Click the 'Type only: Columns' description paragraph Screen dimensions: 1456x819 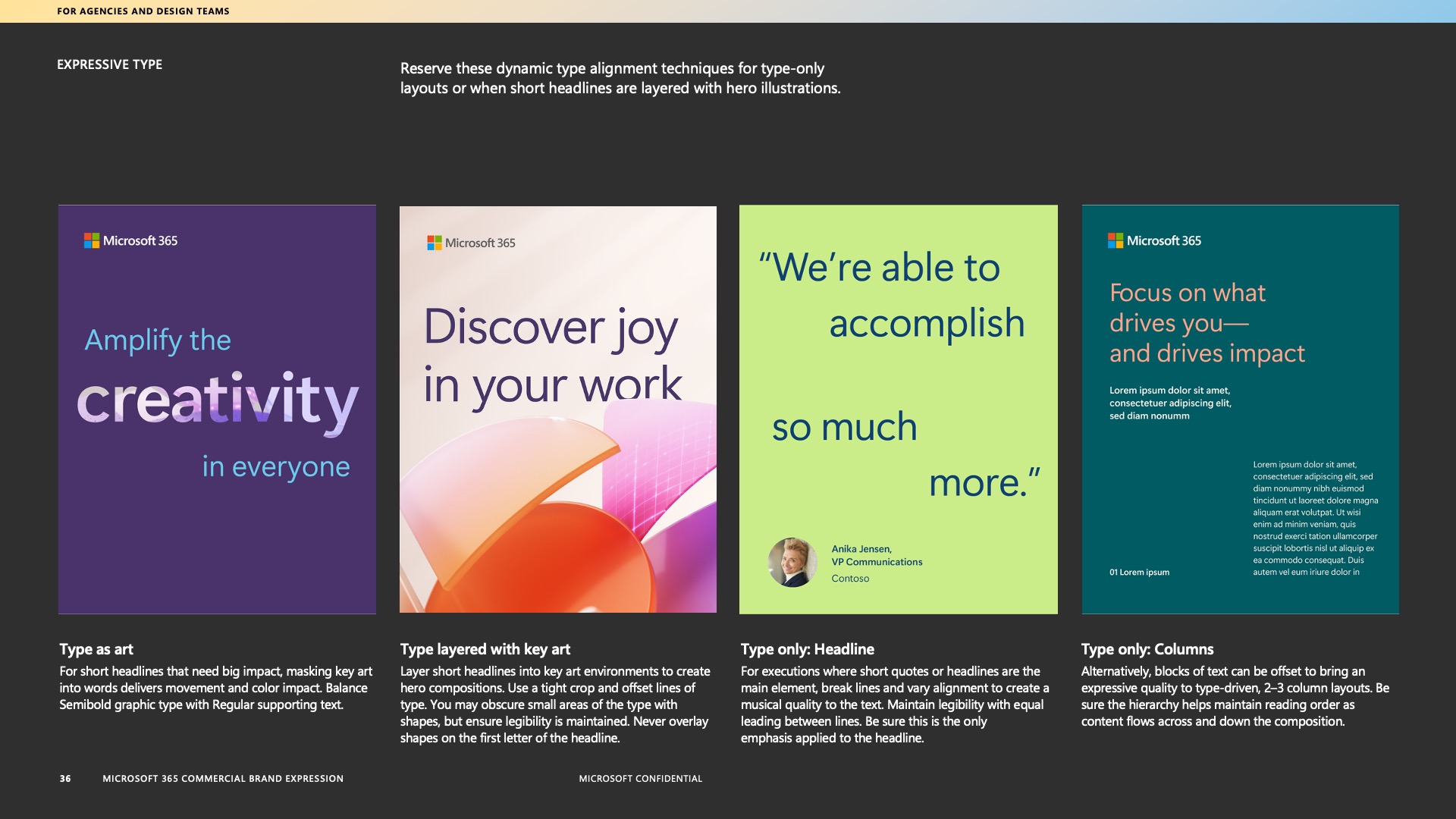1235,696
